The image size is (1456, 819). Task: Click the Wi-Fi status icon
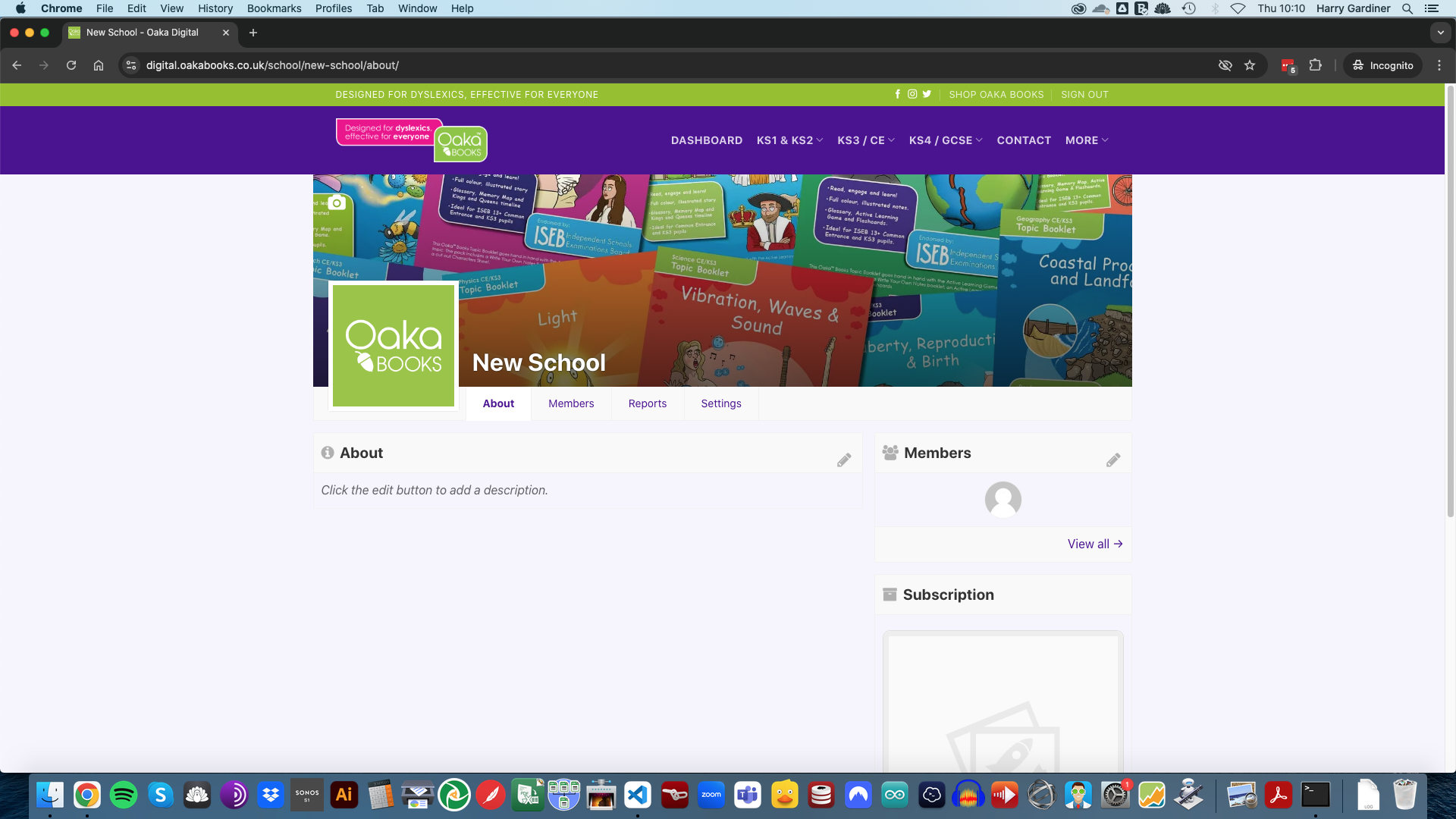coord(1238,8)
